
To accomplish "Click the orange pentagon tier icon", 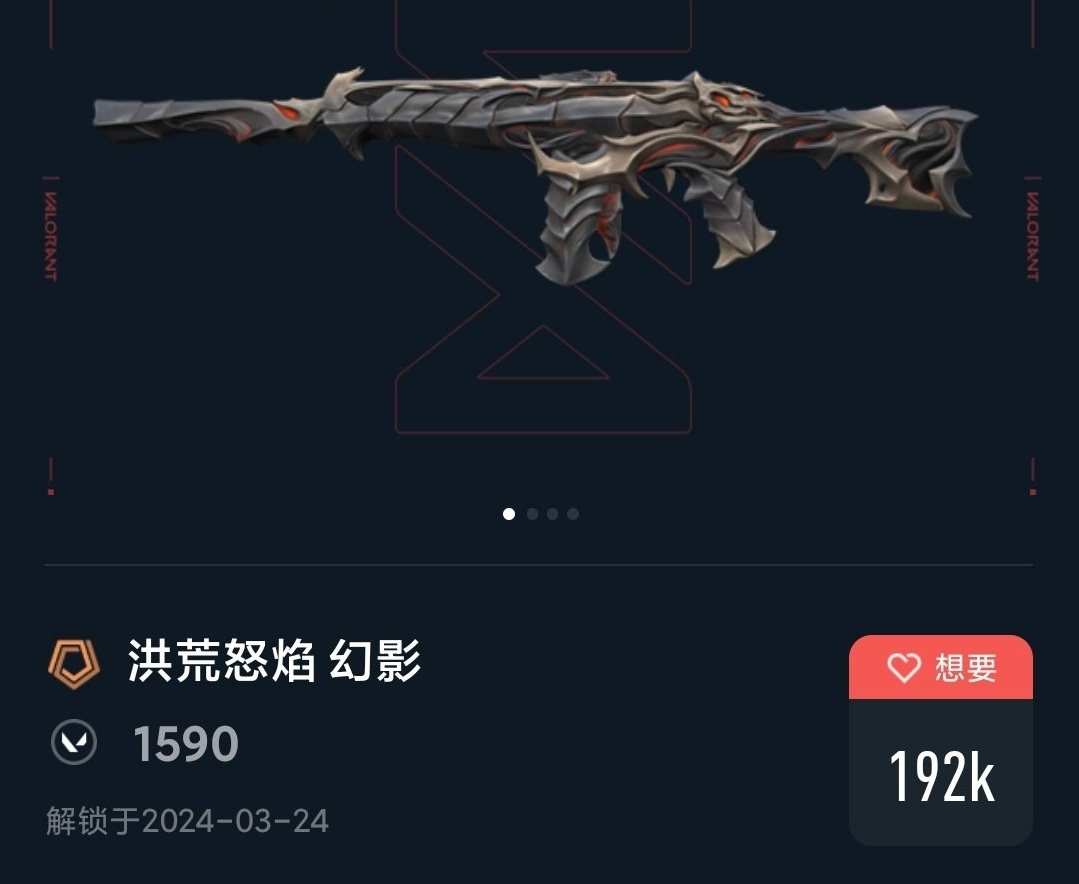I will point(74,664).
